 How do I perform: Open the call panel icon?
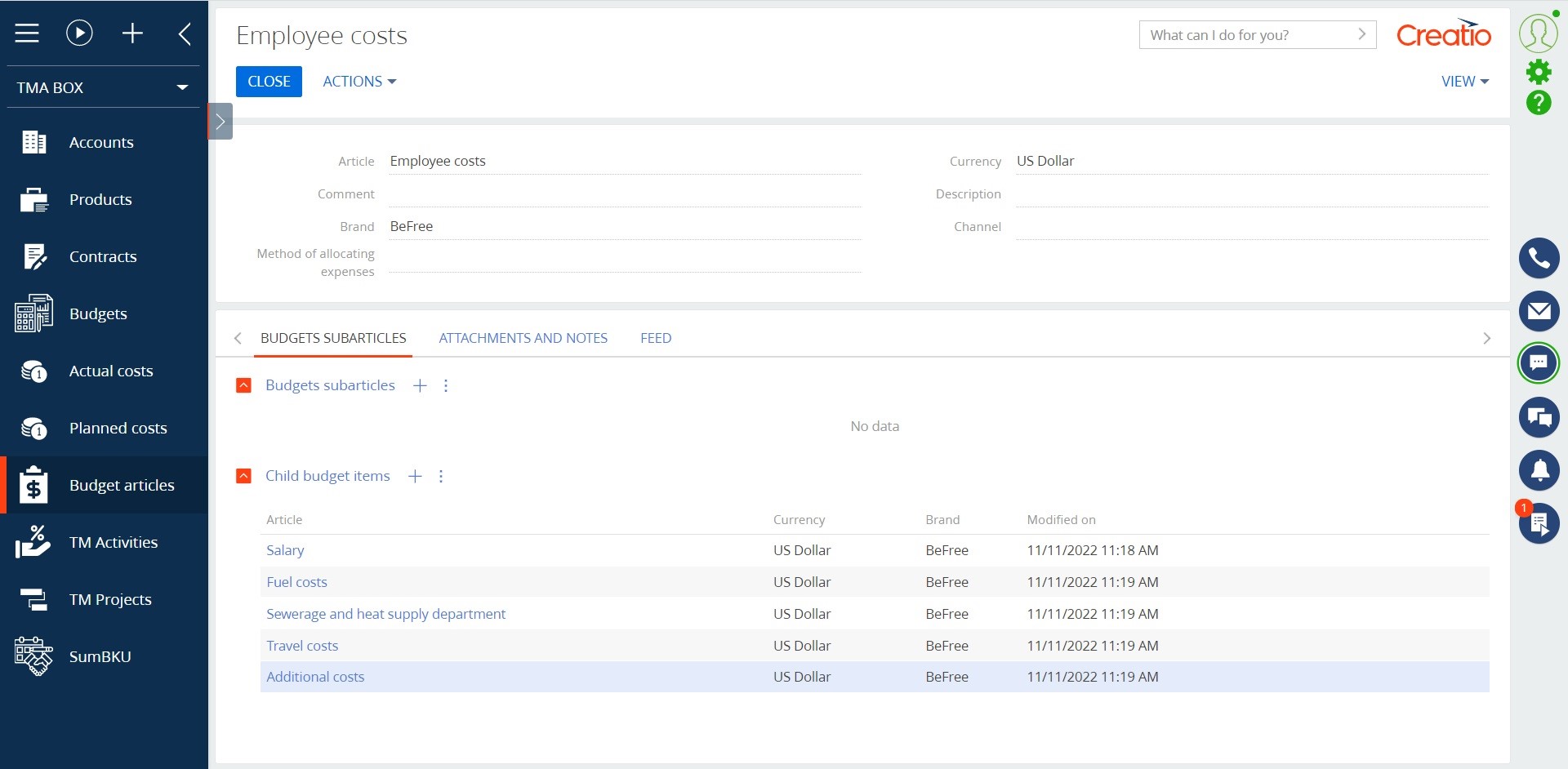pyautogui.click(x=1539, y=258)
